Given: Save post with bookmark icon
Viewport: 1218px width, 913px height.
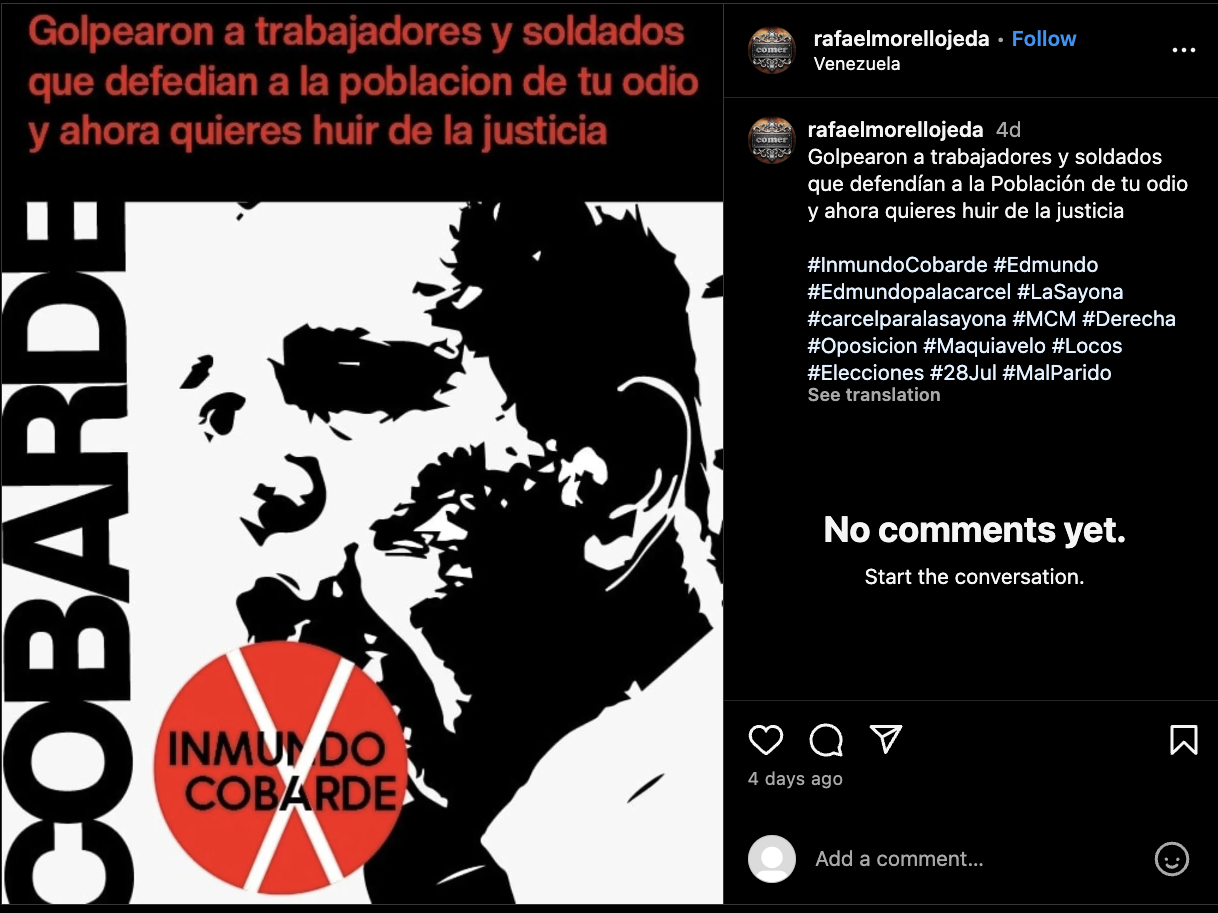Looking at the screenshot, I should click(1184, 740).
